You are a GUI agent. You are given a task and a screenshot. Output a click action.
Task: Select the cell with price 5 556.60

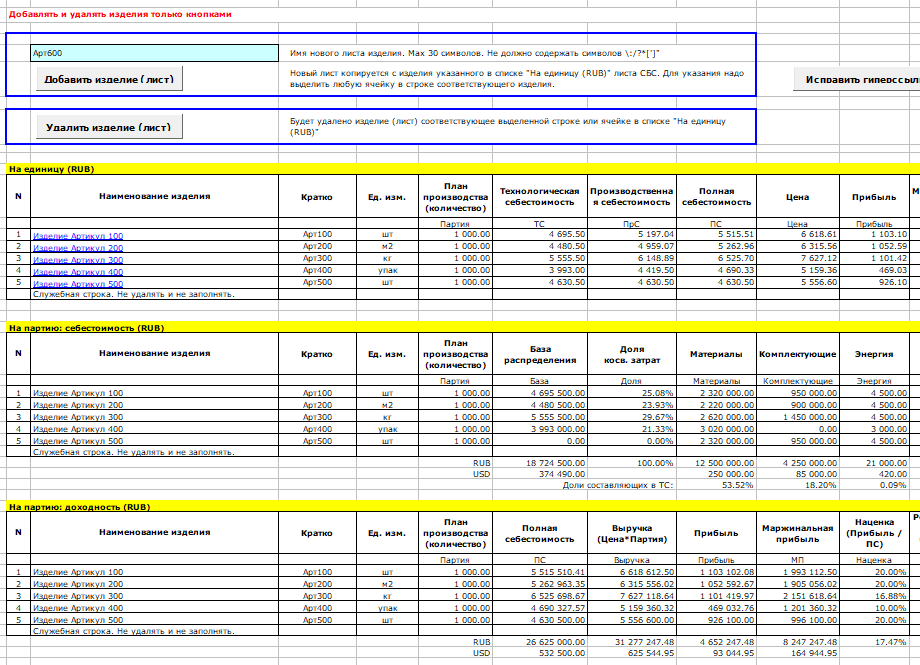(797, 282)
